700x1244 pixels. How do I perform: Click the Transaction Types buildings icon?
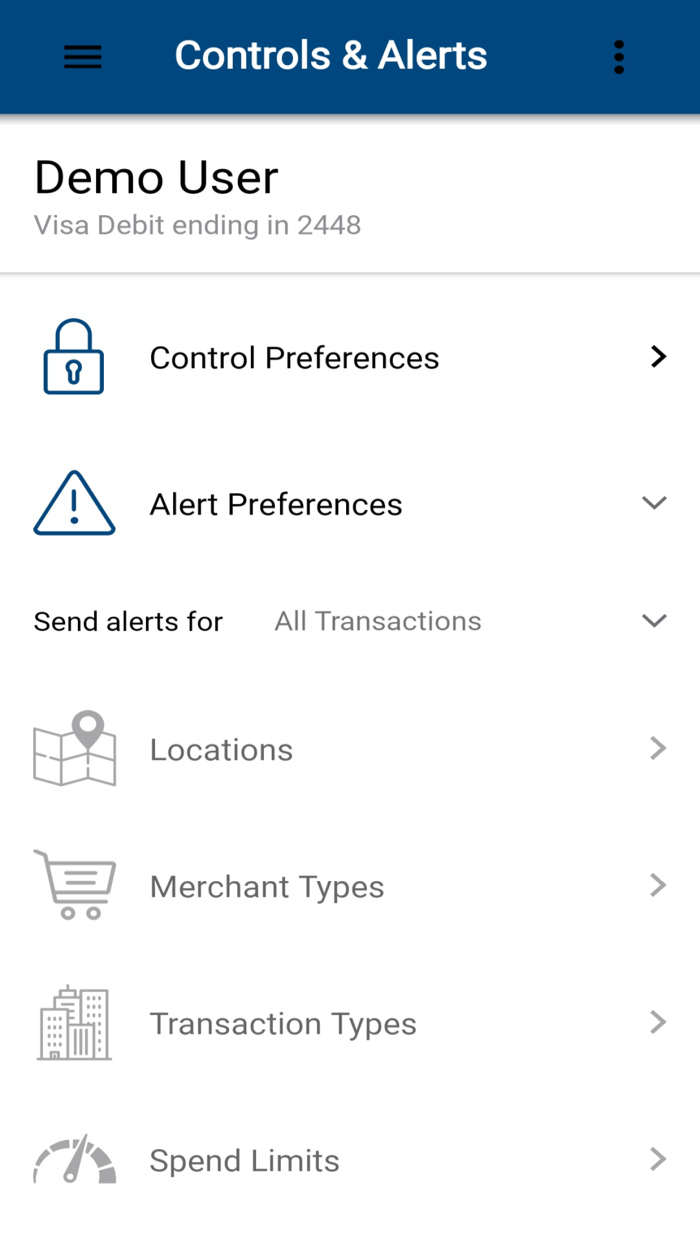tap(74, 1022)
